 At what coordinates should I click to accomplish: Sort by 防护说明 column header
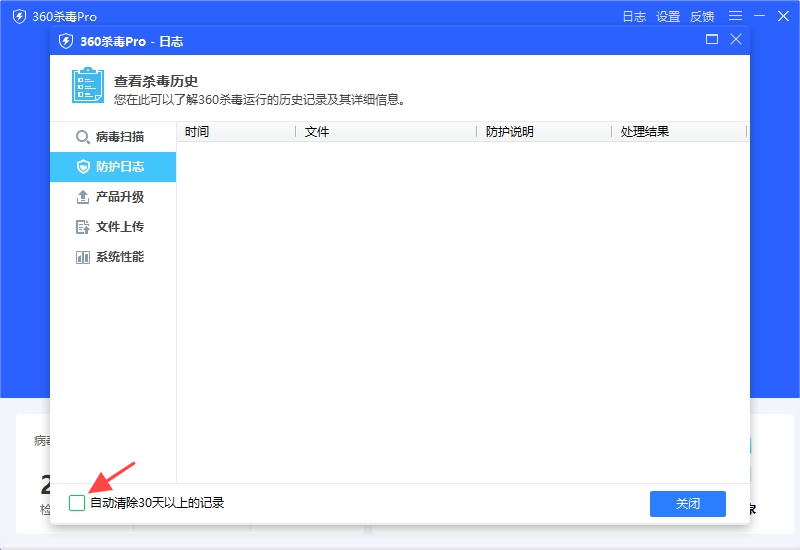tap(544, 132)
